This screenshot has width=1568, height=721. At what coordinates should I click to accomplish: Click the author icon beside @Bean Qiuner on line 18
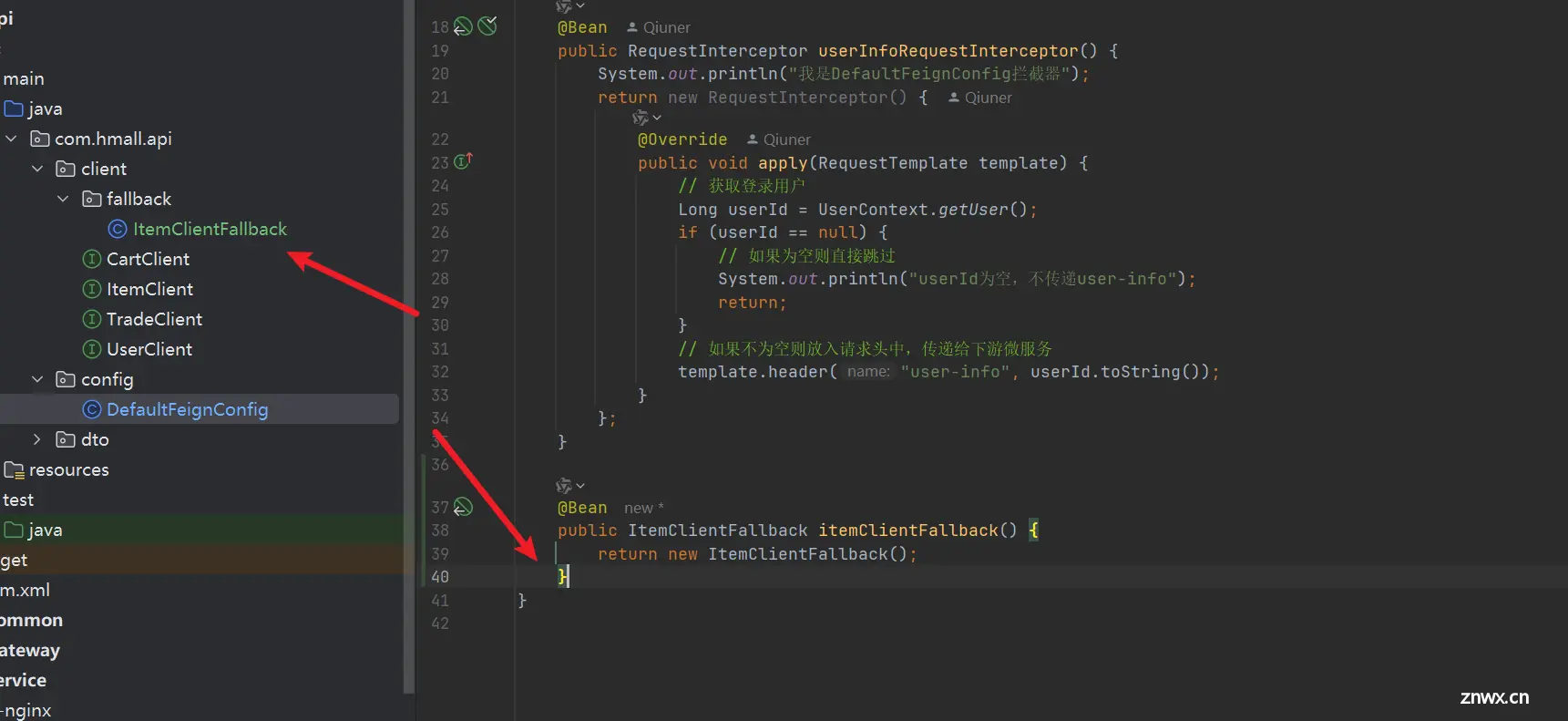pyautogui.click(x=632, y=27)
